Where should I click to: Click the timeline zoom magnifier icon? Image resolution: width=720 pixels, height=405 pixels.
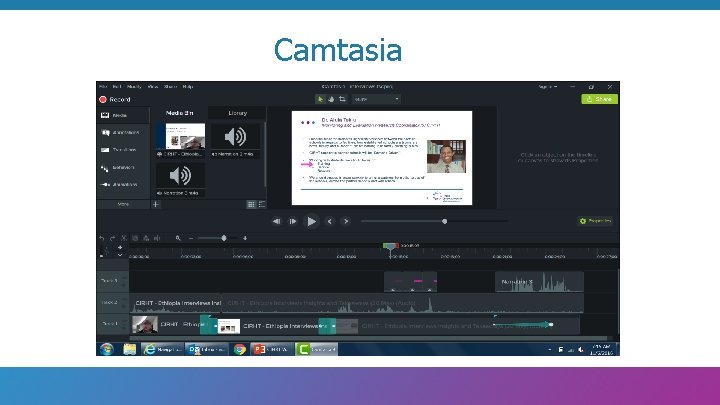tap(178, 238)
